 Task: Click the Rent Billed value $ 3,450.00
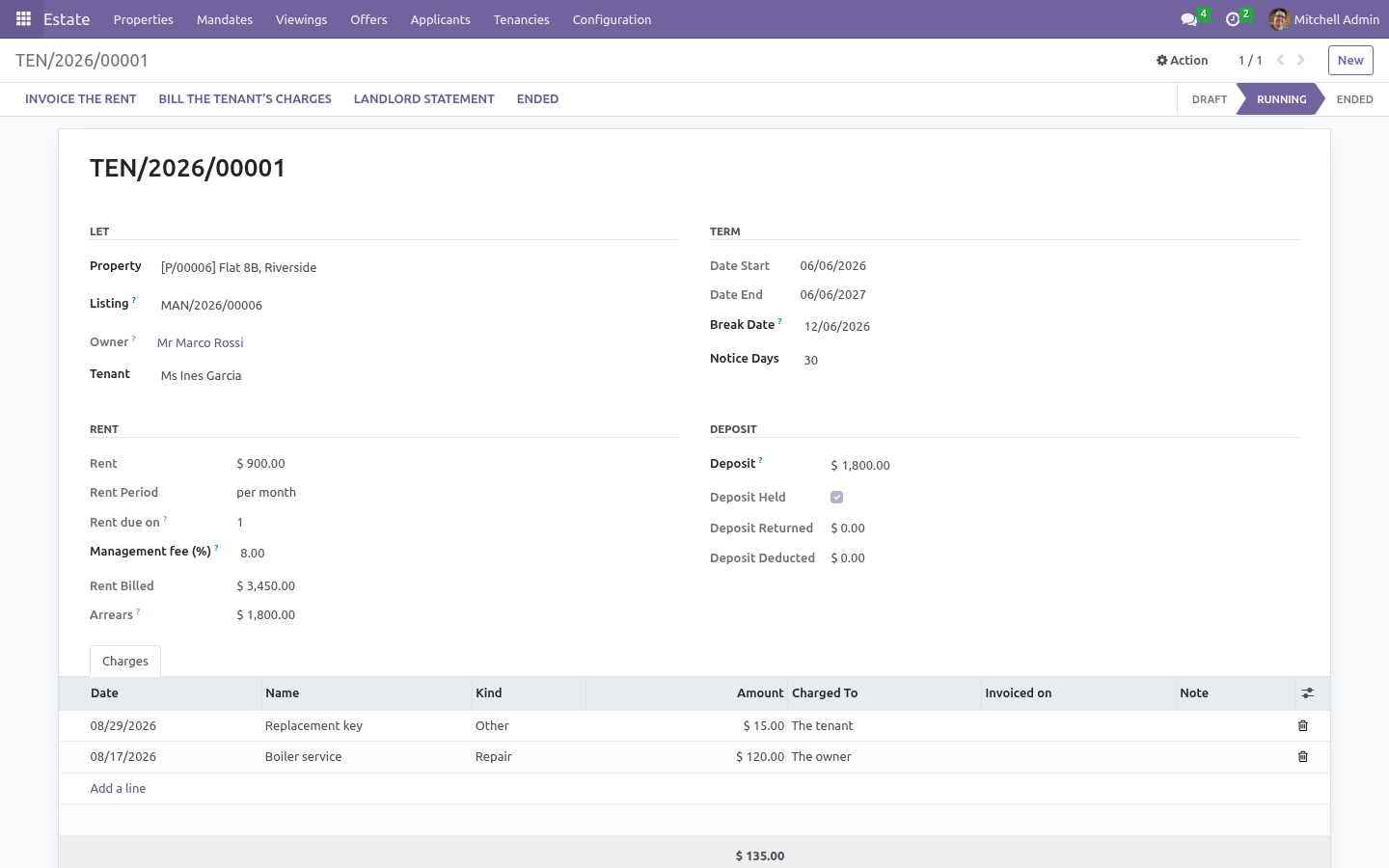[x=266, y=586]
